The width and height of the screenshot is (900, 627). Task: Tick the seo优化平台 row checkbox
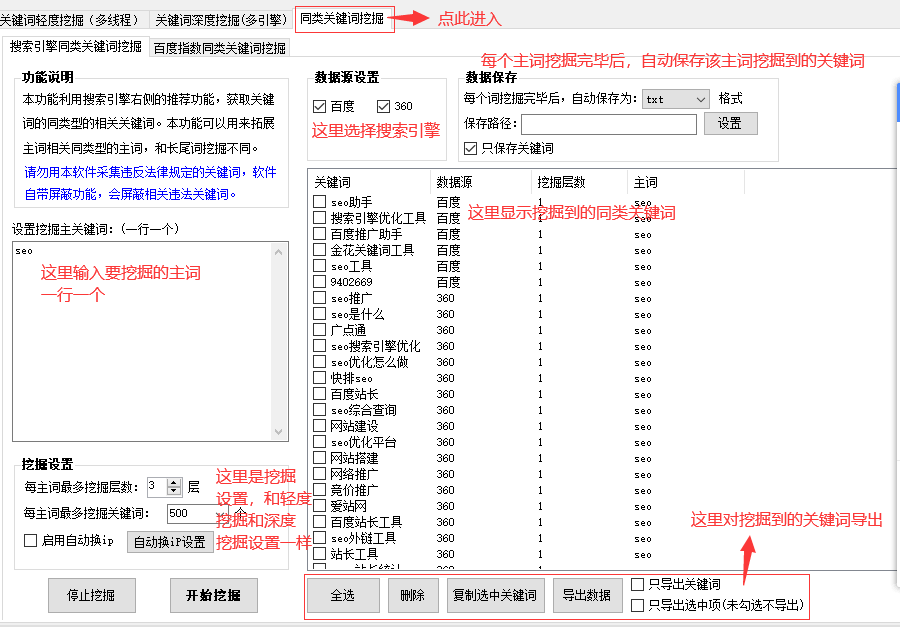pyautogui.click(x=320, y=442)
